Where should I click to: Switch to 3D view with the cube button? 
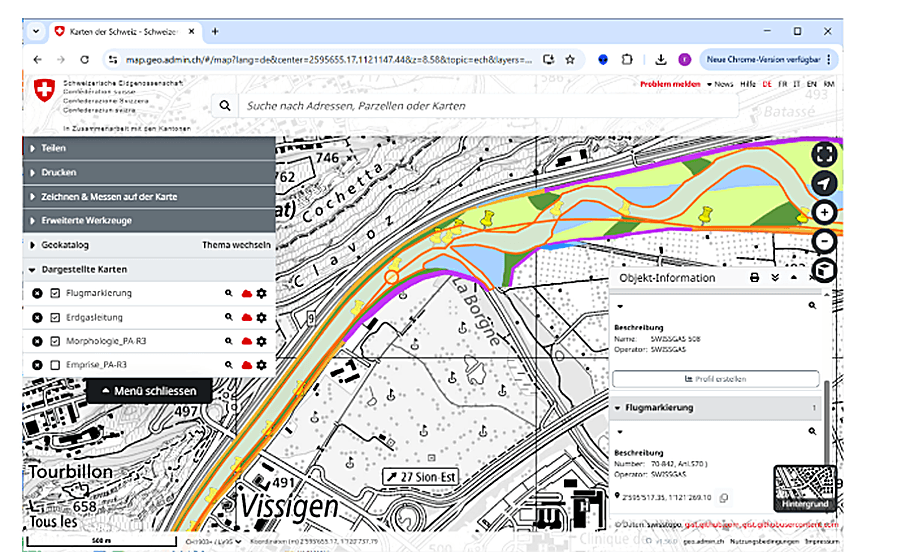tap(824, 271)
